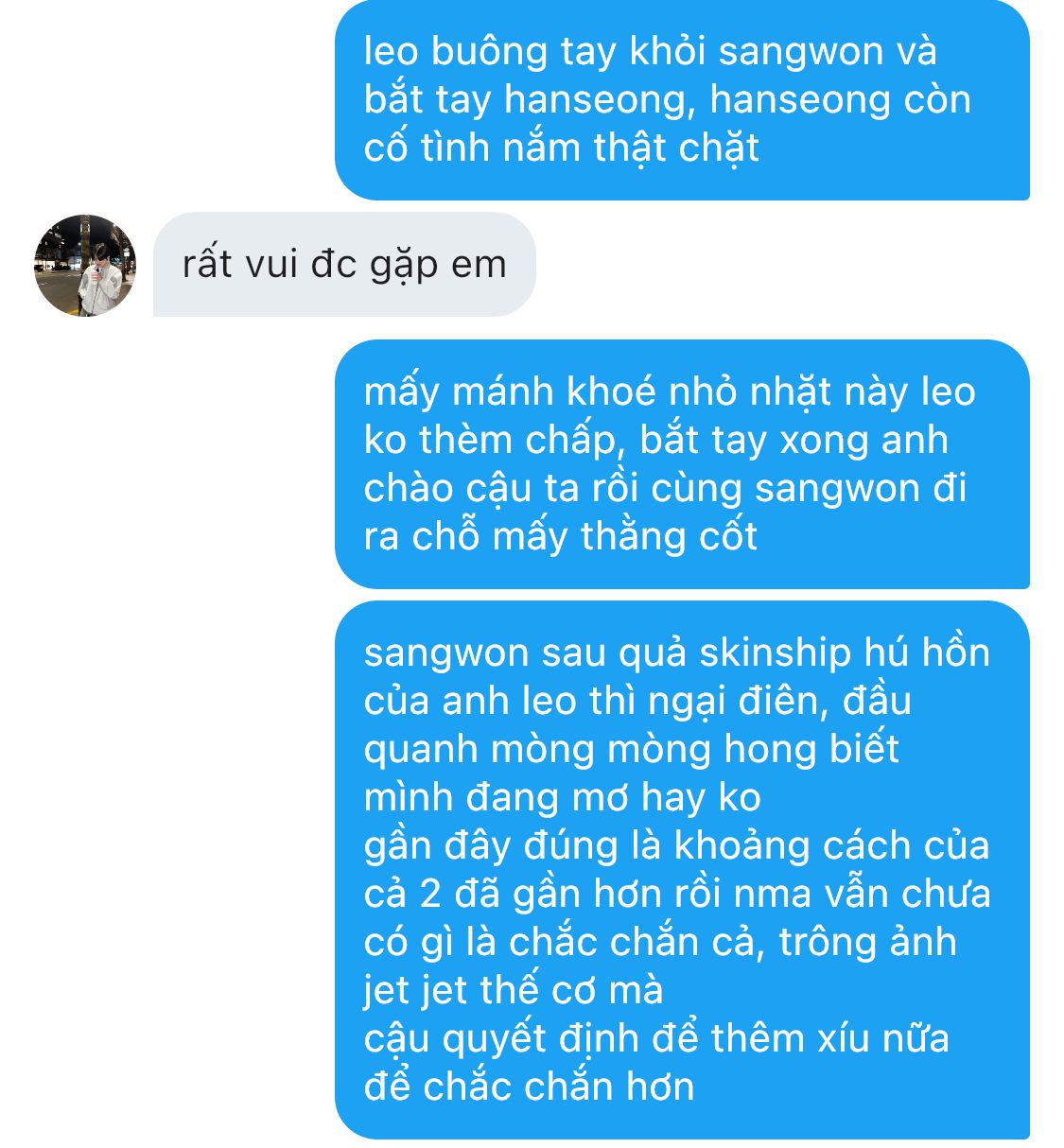Select the blue bubble starting "leo buông tay"
Image resolution: width=1064 pixels, height=1148 pixels.
(x=682, y=99)
